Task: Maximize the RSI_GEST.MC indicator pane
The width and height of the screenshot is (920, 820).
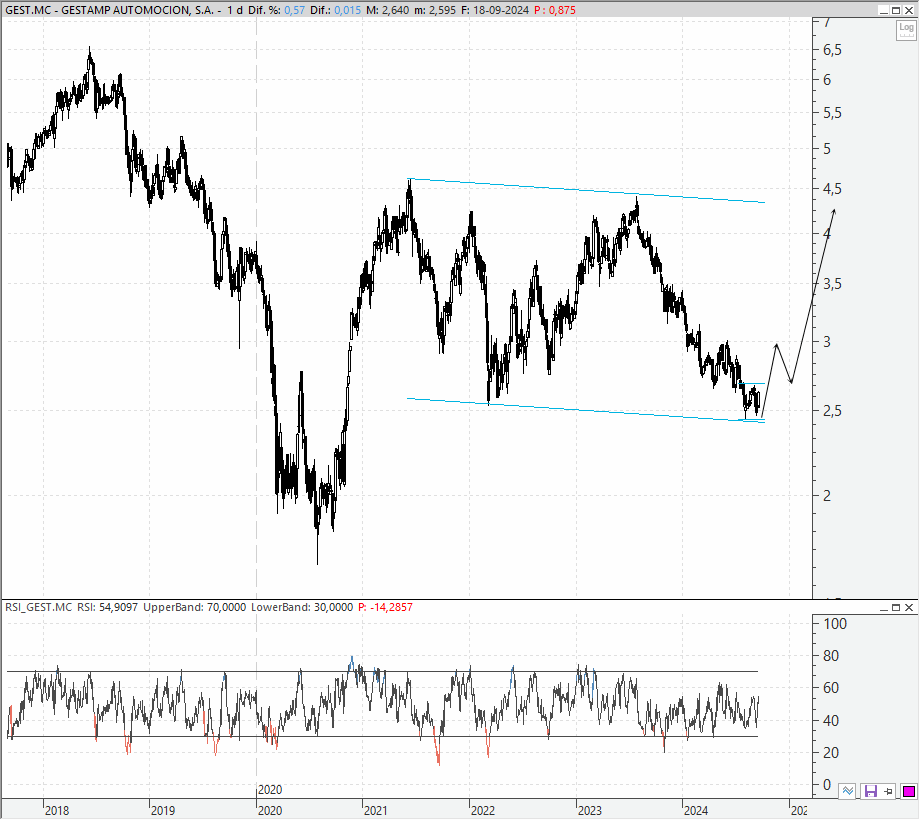Action: point(896,607)
